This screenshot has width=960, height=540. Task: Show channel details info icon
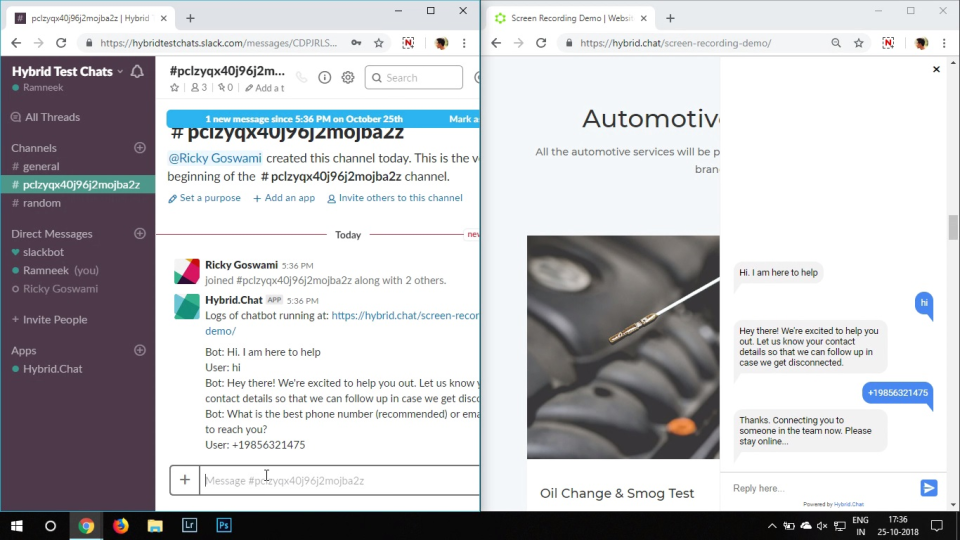(324, 78)
